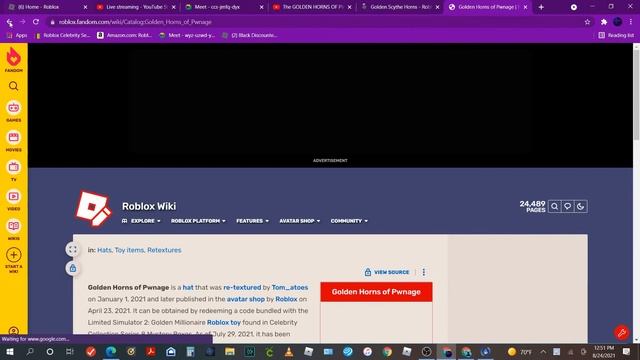
Task: Expand the Roblox Platform dropdown menu
Action: pos(198,221)
